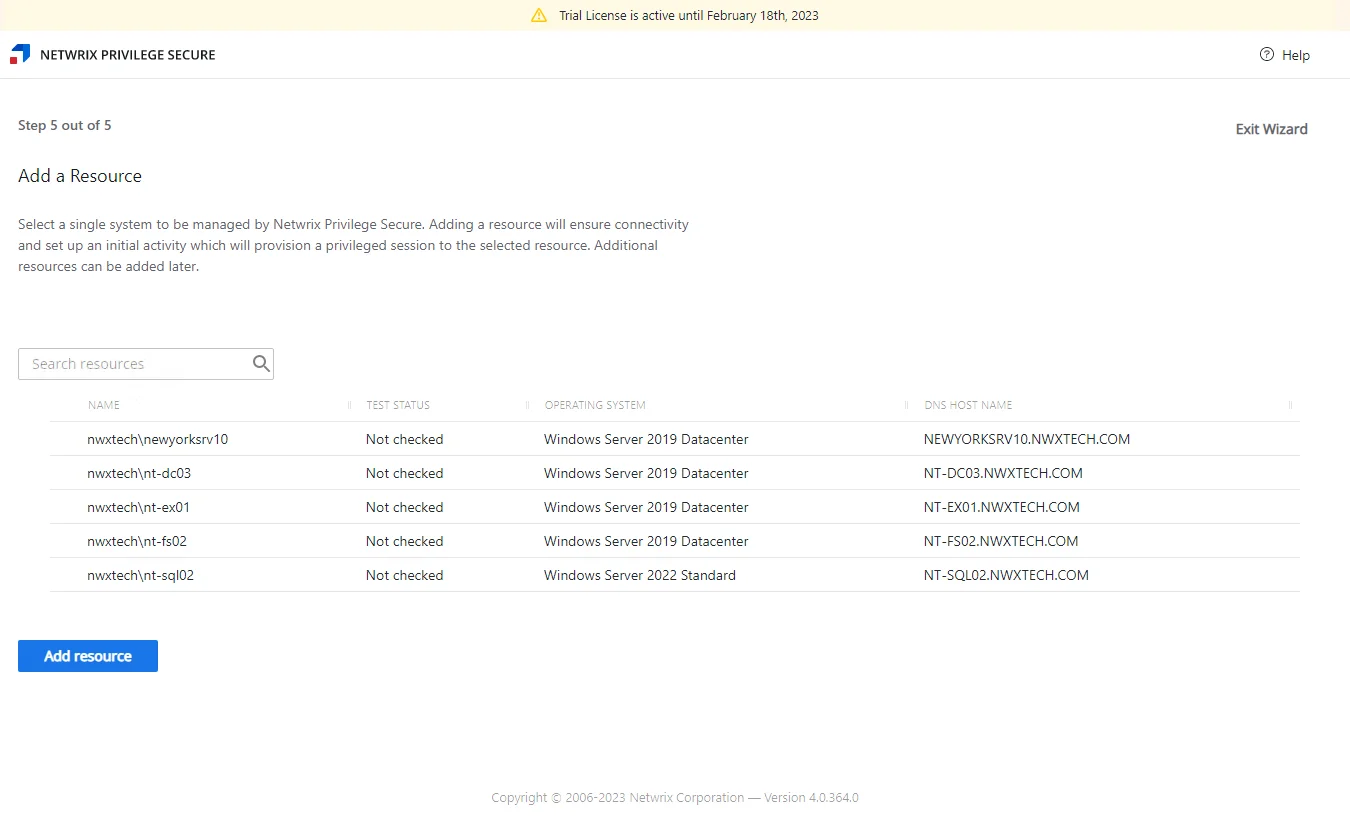
Task: Sort by the OPERATING SYSTEM column header
Action: click(595, 405)
